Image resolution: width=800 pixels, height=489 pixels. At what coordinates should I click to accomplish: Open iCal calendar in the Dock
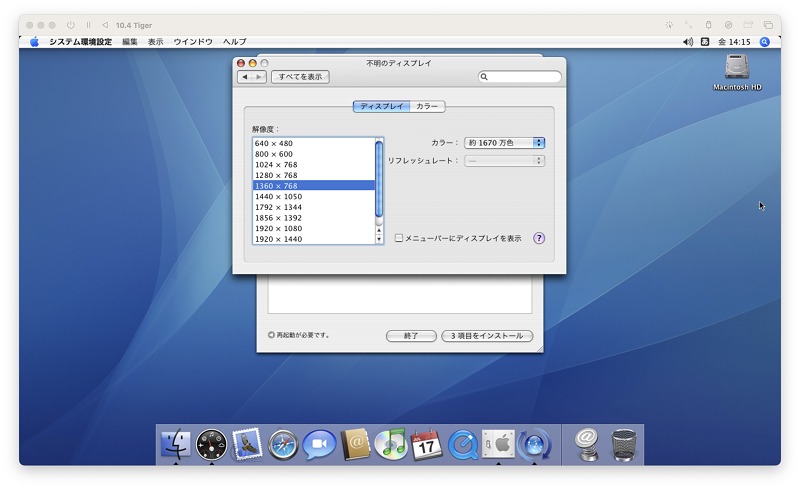tap(427, 444)
